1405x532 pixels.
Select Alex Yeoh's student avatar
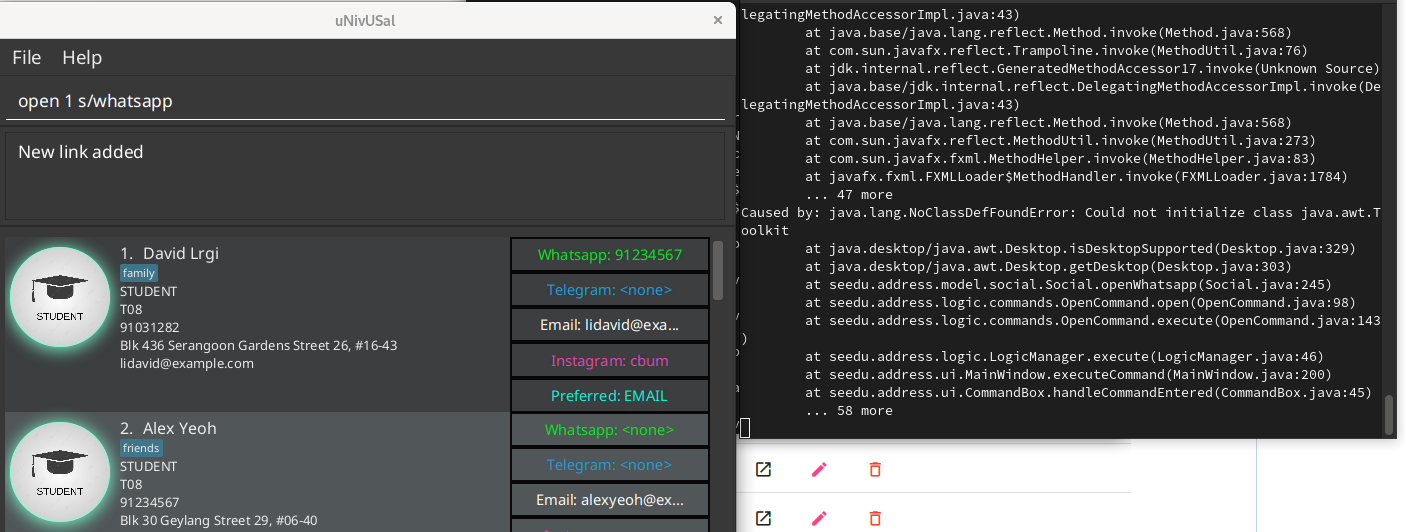[60, 472]
